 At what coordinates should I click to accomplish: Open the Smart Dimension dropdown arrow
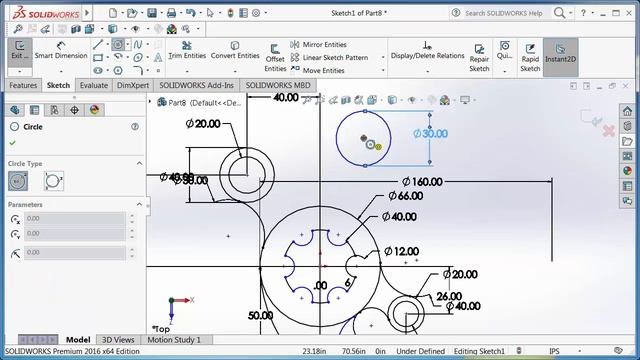[61, 71]
